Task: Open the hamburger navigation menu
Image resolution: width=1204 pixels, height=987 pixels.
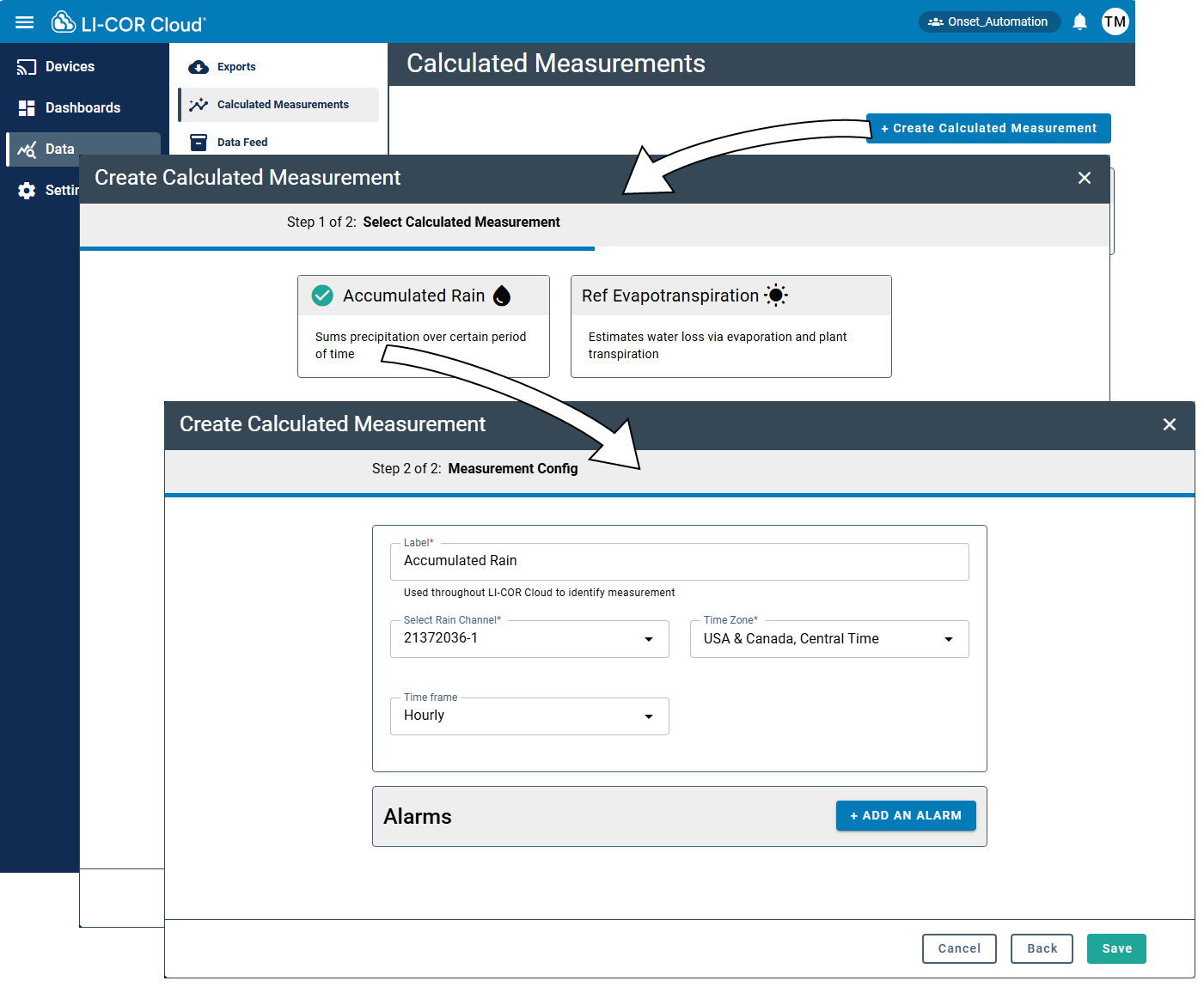Action: (25, 22)
